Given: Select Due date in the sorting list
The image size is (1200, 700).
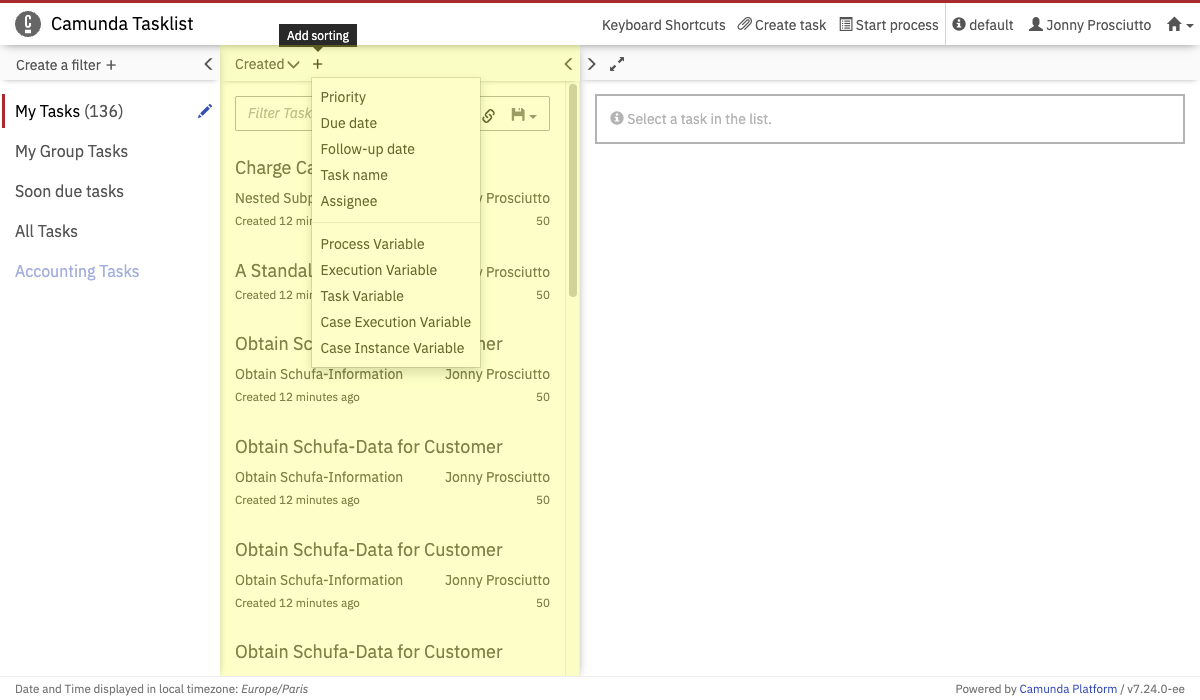Looking at the screenshot, I should (x=349, y=123).
